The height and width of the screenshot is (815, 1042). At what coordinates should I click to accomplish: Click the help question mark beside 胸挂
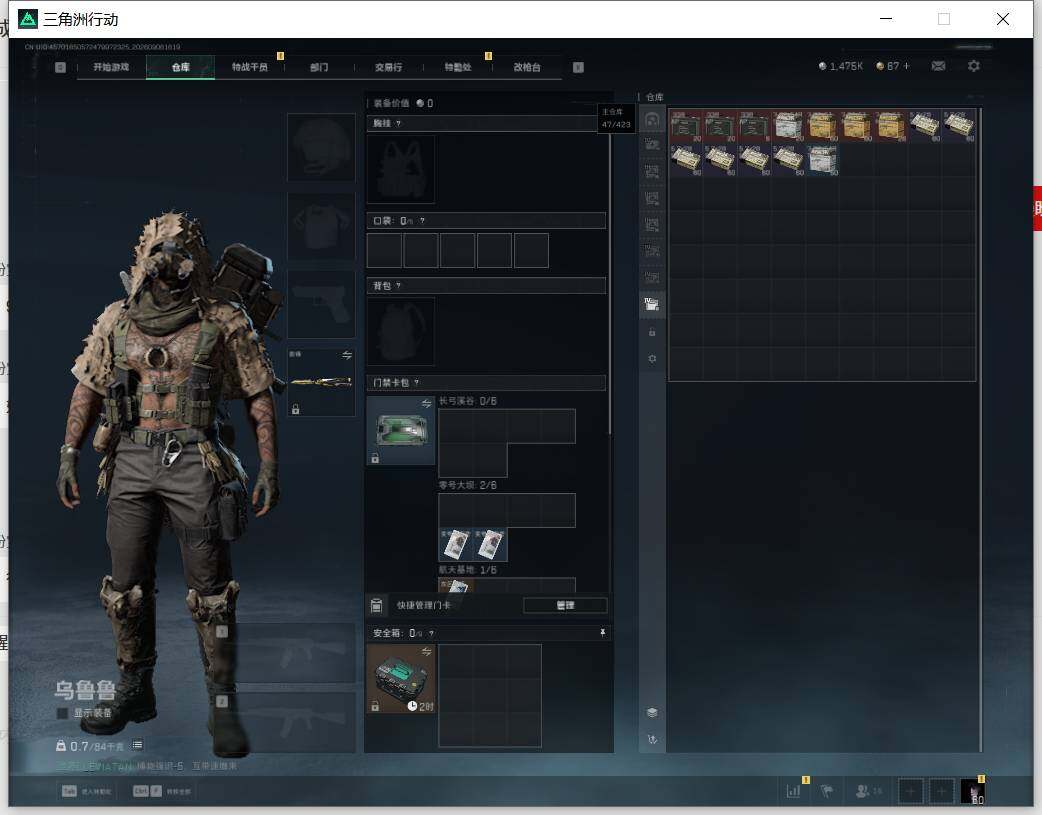coord(397,124)
